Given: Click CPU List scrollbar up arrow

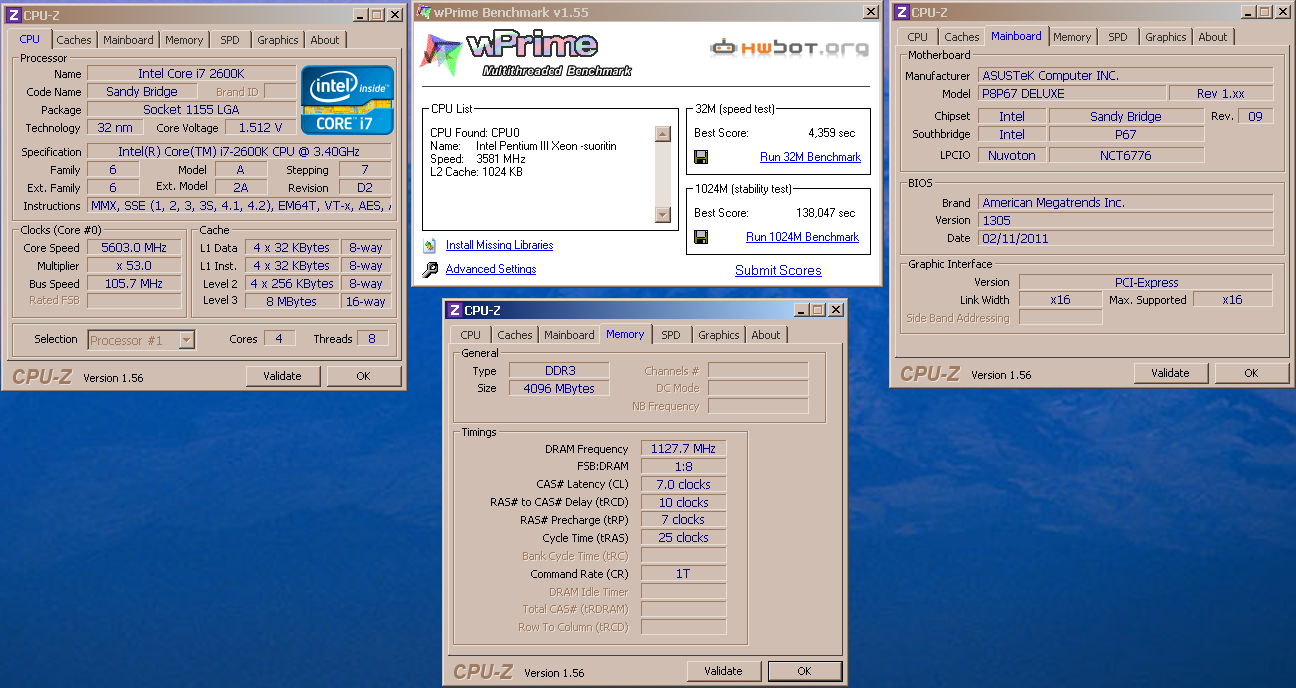Looking at the screenshot, I should click(x=662, y=134).
